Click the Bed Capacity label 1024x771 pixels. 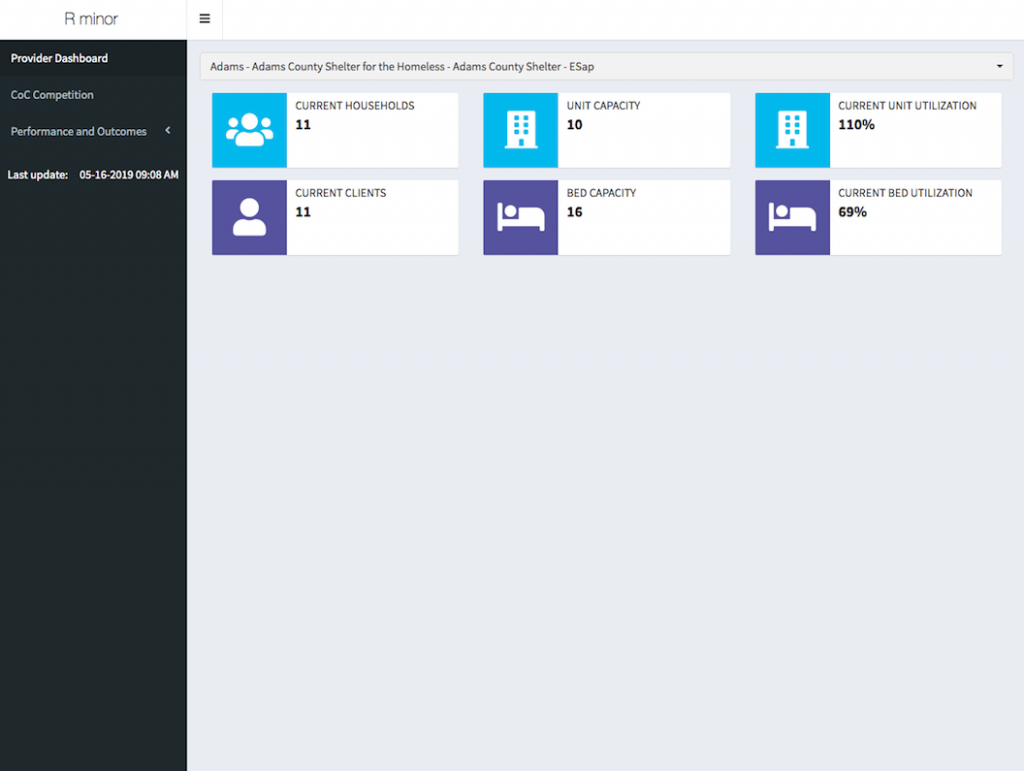[601, 193]
